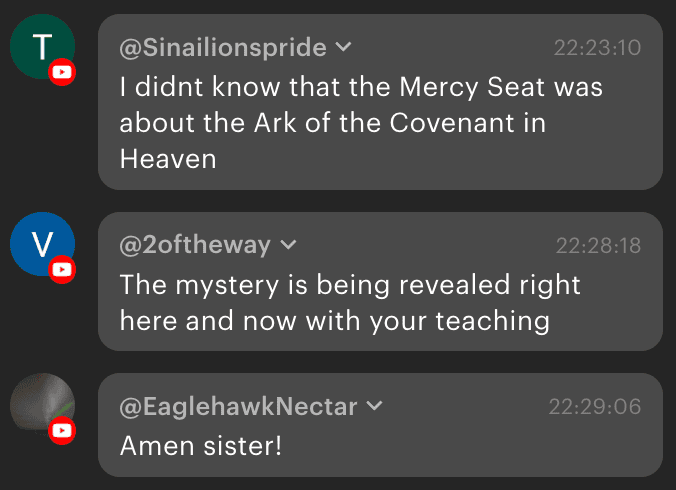Click EaglehawkNectar's gray profile picture

pos(40,405)
